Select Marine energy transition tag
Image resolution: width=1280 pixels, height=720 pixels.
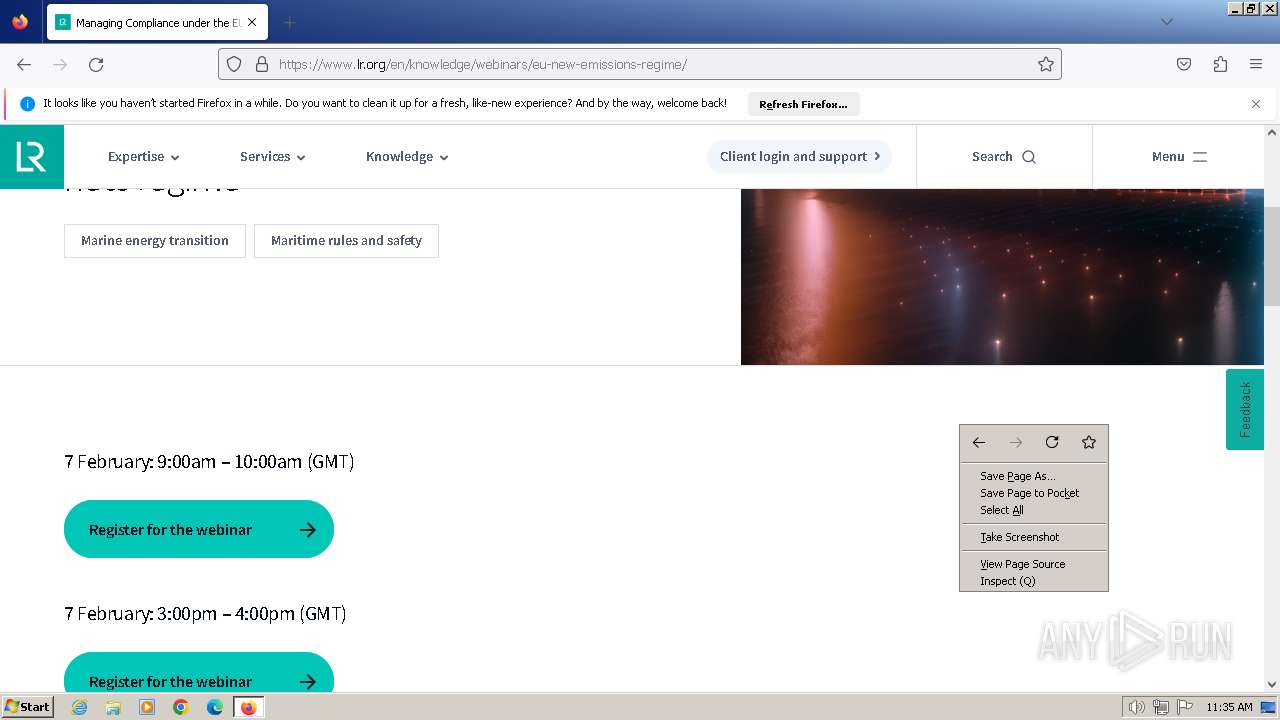[x=155, y=241]
